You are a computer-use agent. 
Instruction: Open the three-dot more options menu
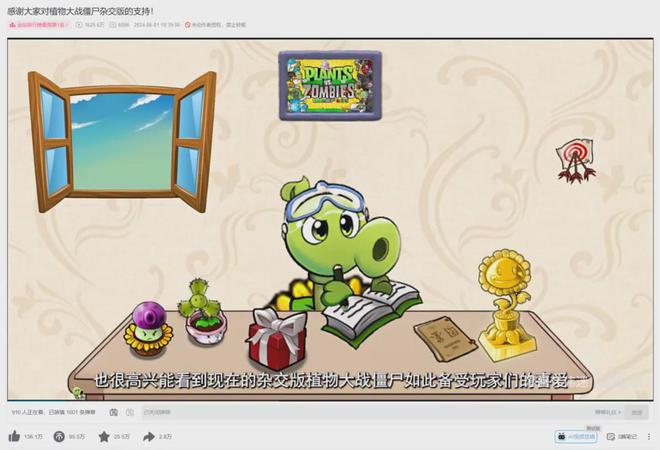649,437
